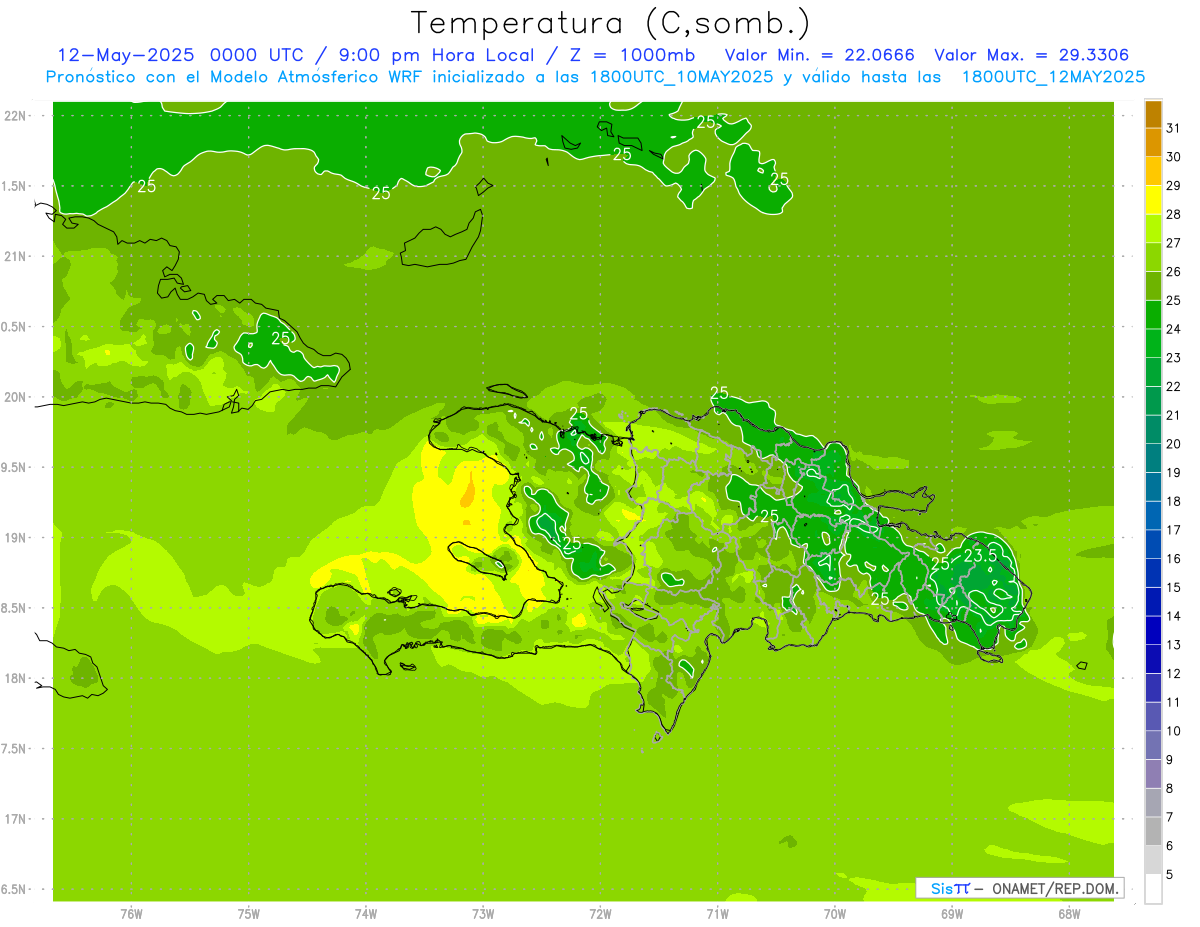Click the "73W" longitude label
The height and width of the screenshot is (927, 1200).
pos(483,914)
